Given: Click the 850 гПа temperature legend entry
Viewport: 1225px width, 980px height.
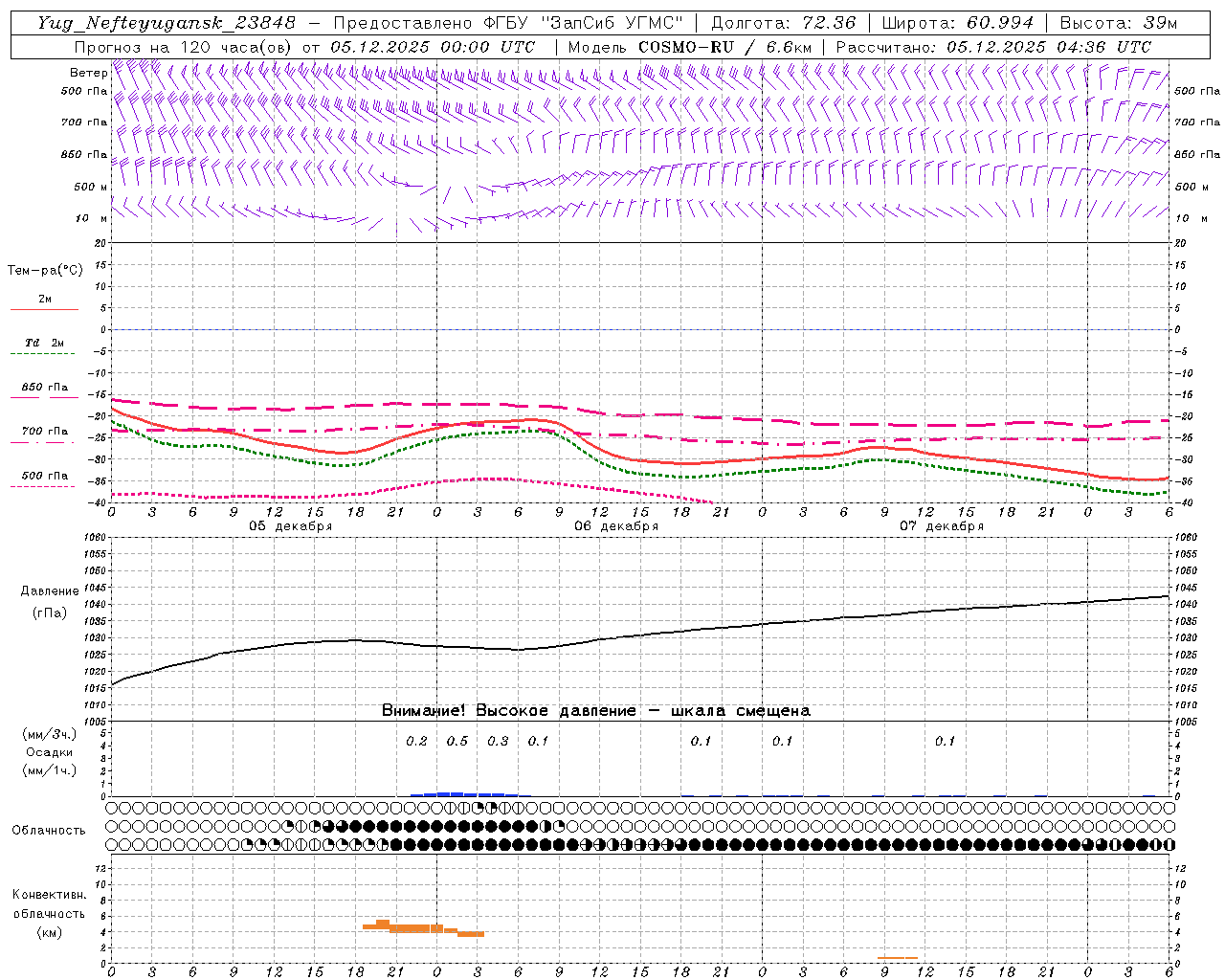Looking at the screenshot, I should click(x=44, y=387).
